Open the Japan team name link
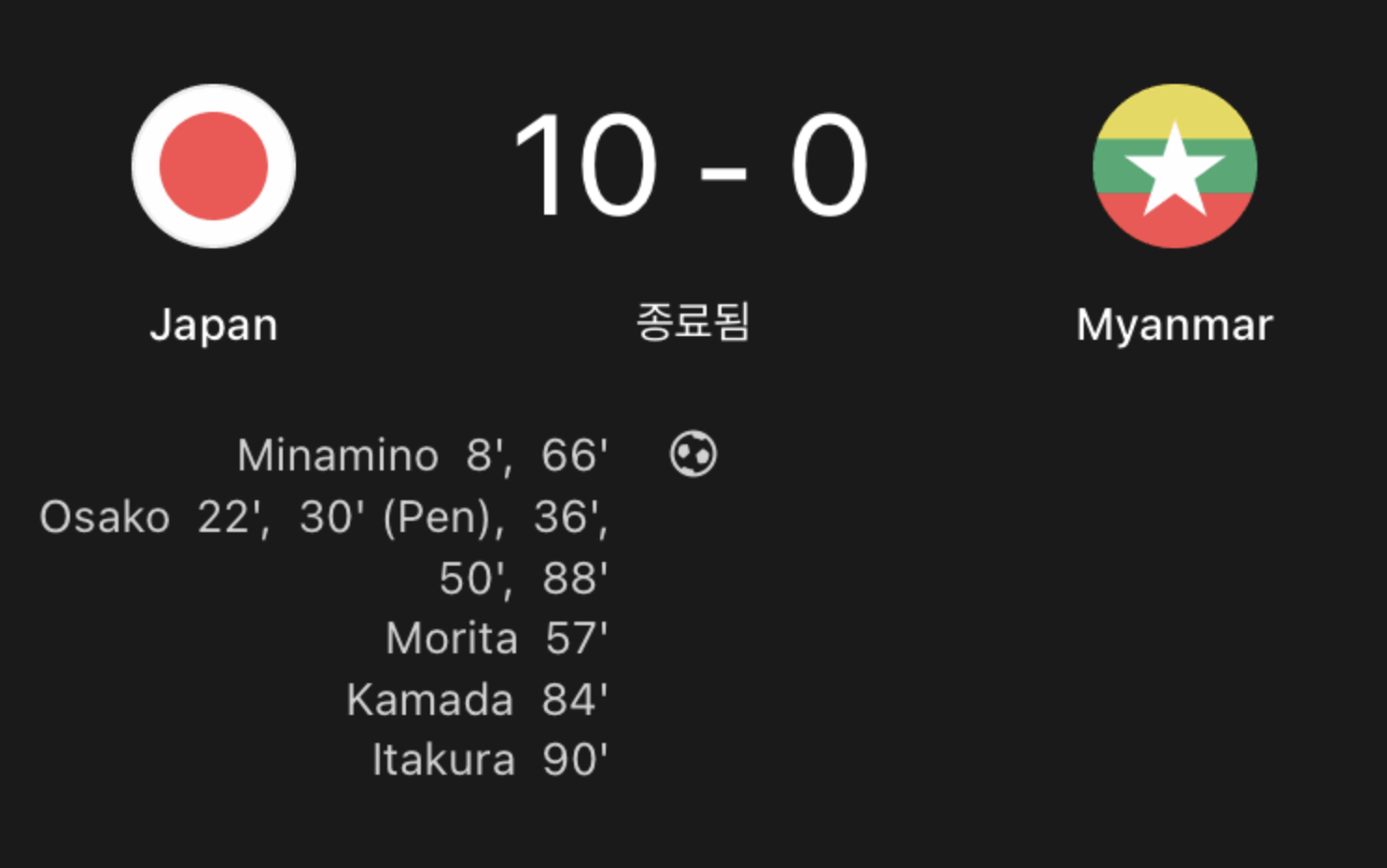 214,325
